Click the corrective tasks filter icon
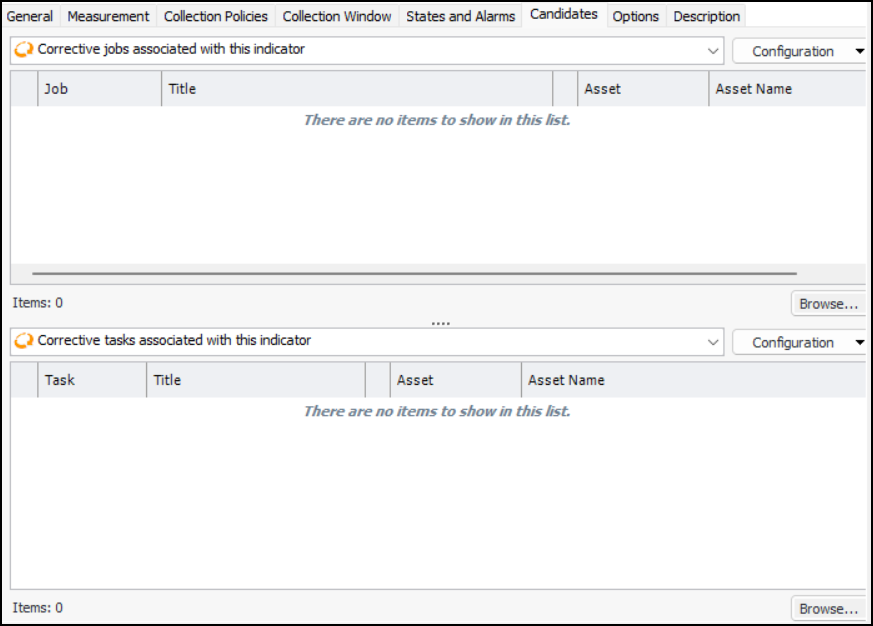The height and width of the screenshot is (626, 873). [x=23, y=340]
